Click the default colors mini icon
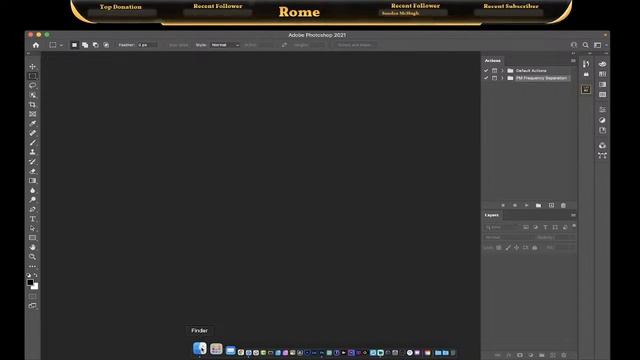 [x=29, y=276]
